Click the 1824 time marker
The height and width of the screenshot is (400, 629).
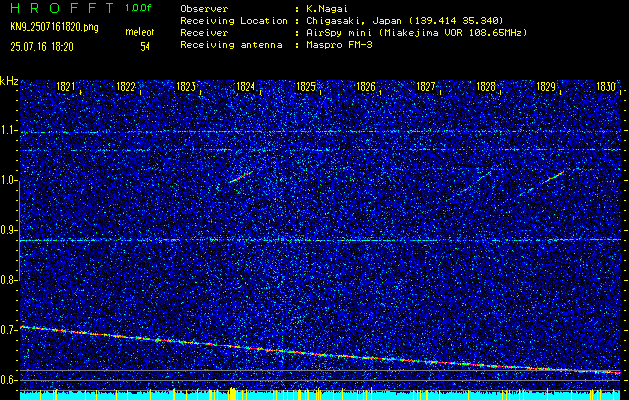pos(246,86)
